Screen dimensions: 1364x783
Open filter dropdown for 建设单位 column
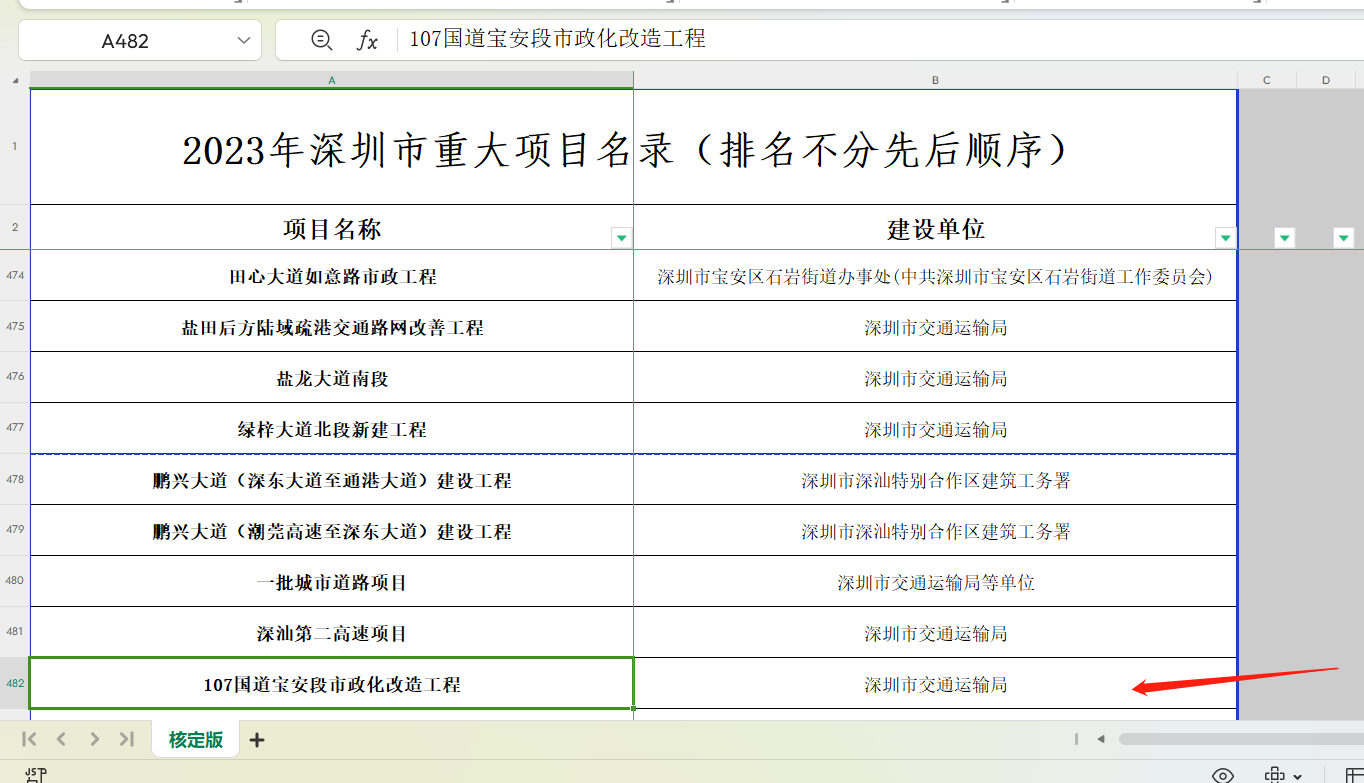coord(1225,238)
